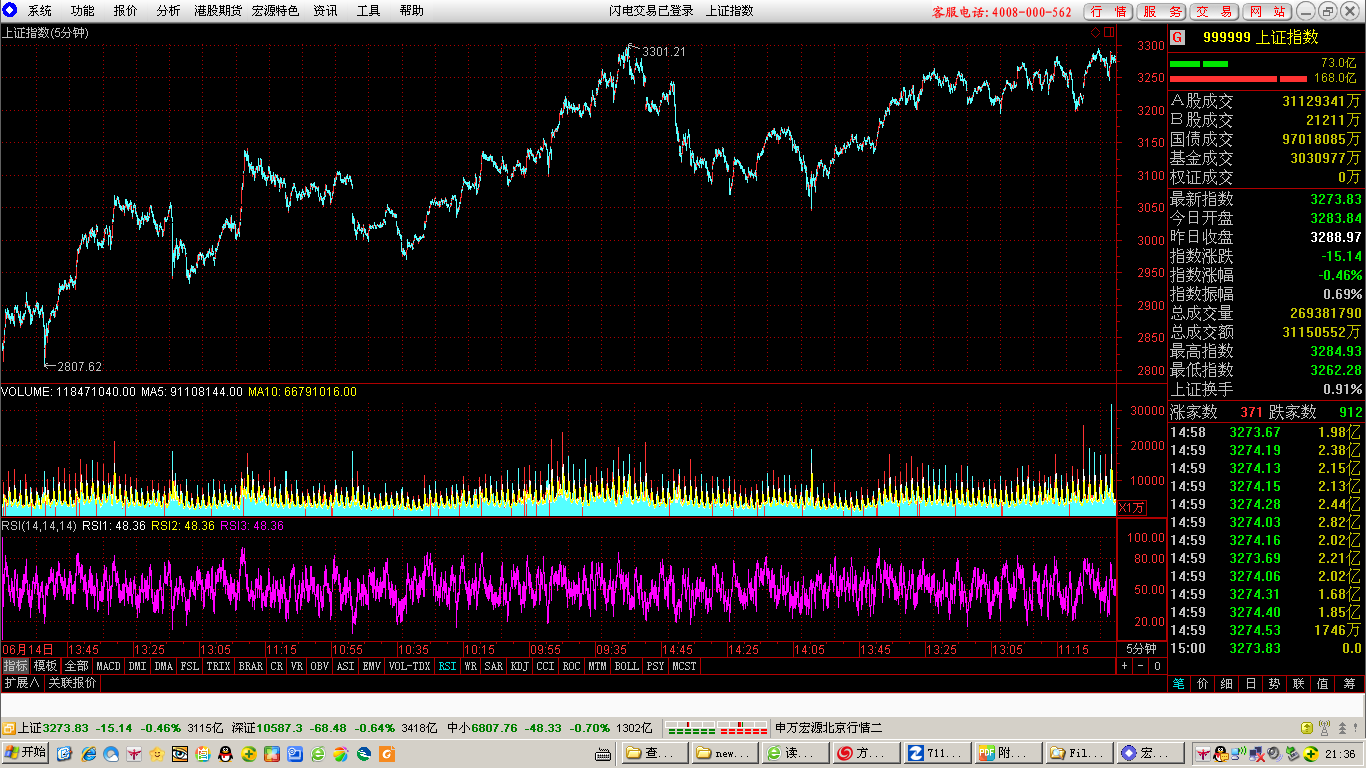
Task: Click the 0 reset button beside the zoom controls
Action: [x=1157, y=665]
